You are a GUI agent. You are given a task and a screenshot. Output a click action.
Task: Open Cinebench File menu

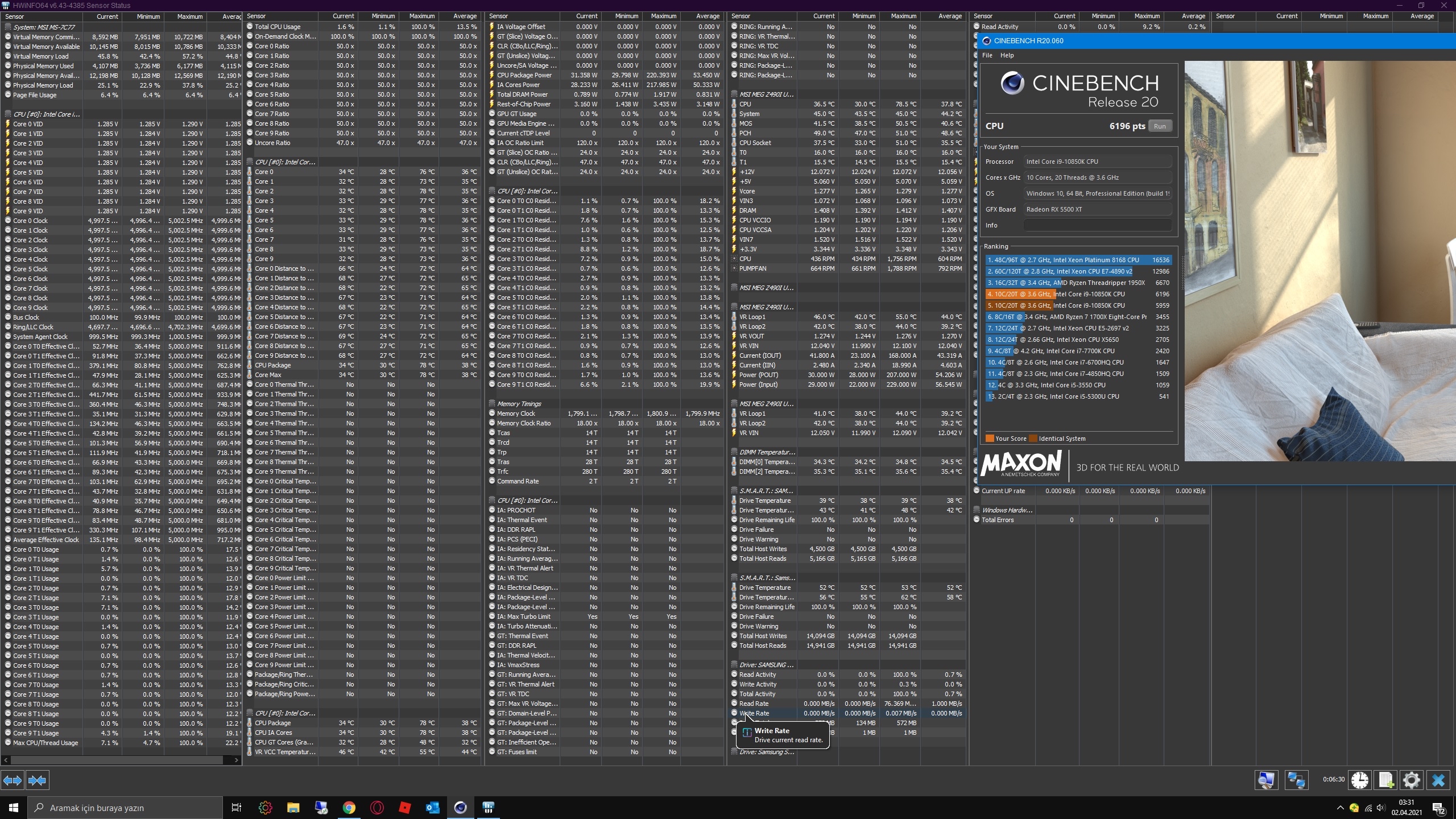(987, 55)
